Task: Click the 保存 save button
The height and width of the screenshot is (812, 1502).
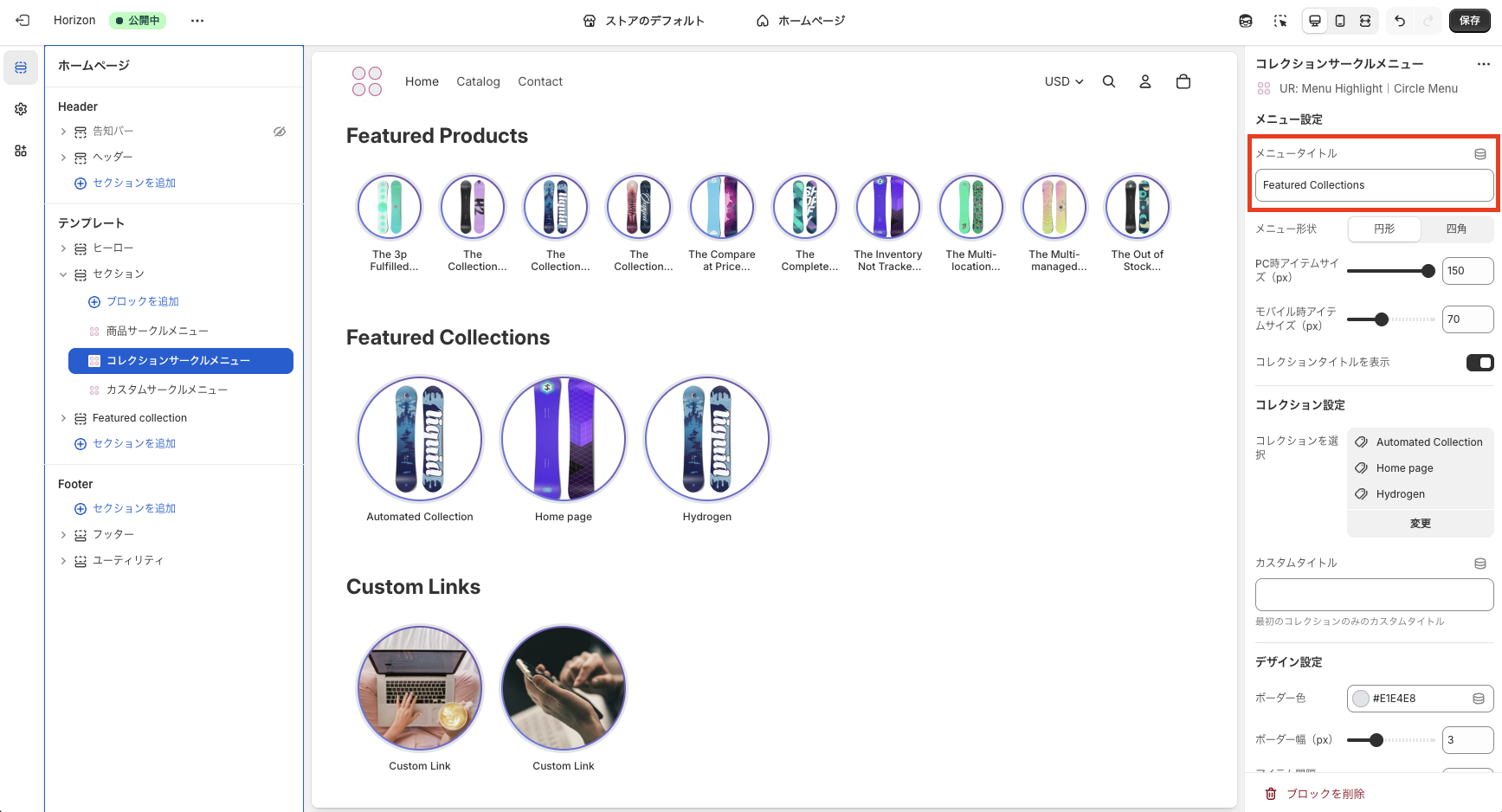Action: pos(1469,20)
